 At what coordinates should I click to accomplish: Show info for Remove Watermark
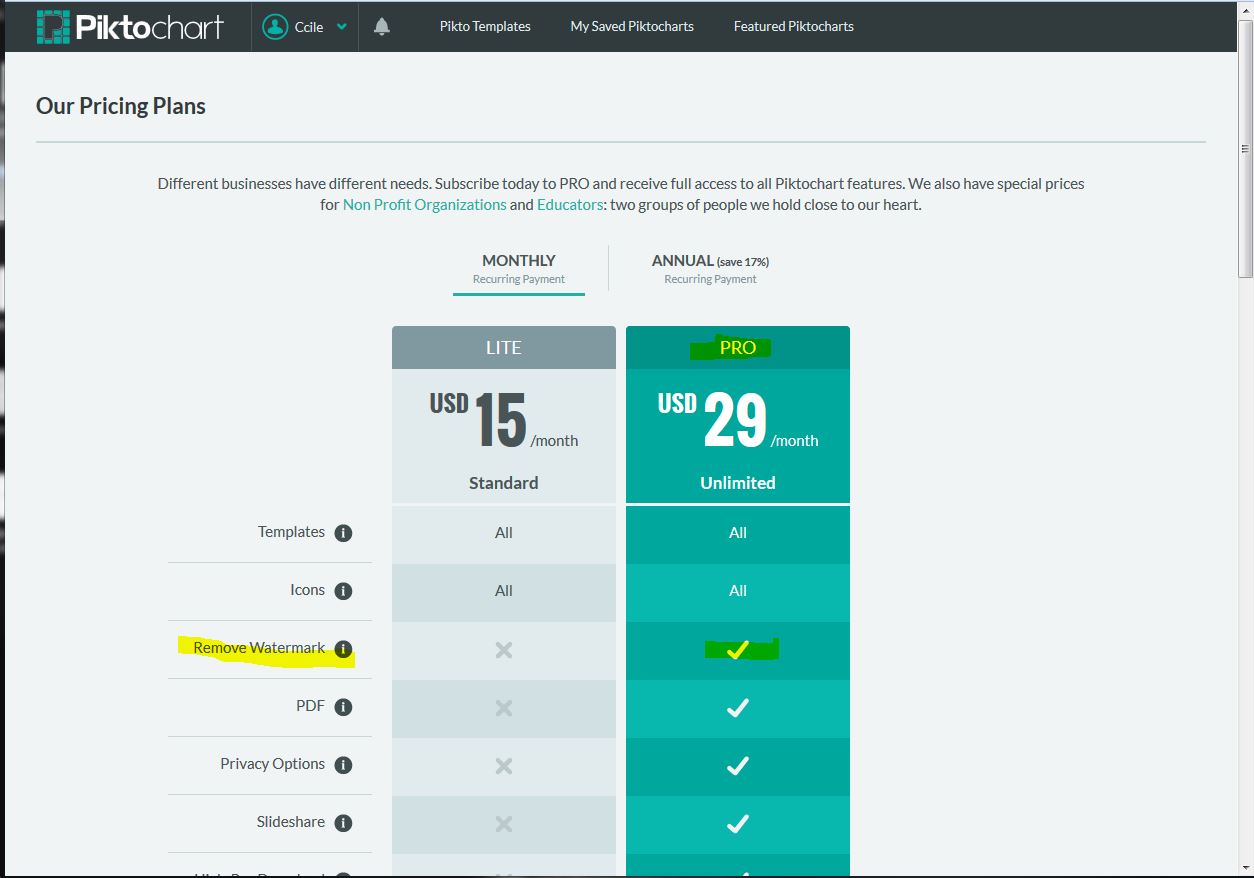343,649
